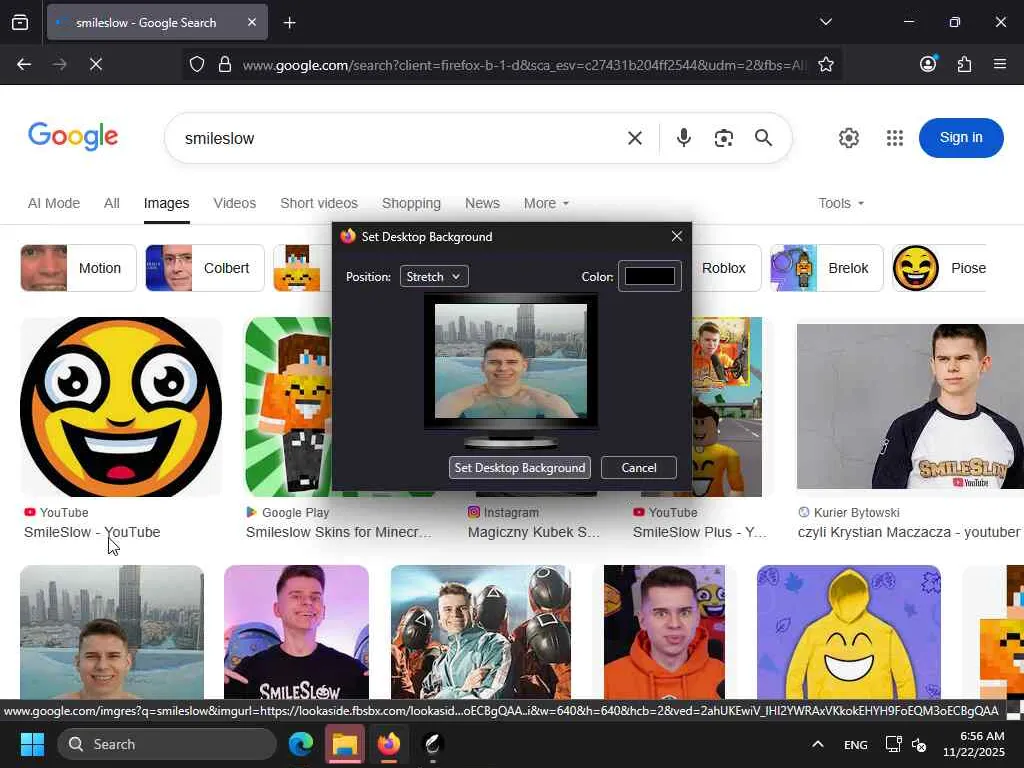Click the Sign in button
Viewport: 1024px width, 768px height.
(x=961, y=138)
